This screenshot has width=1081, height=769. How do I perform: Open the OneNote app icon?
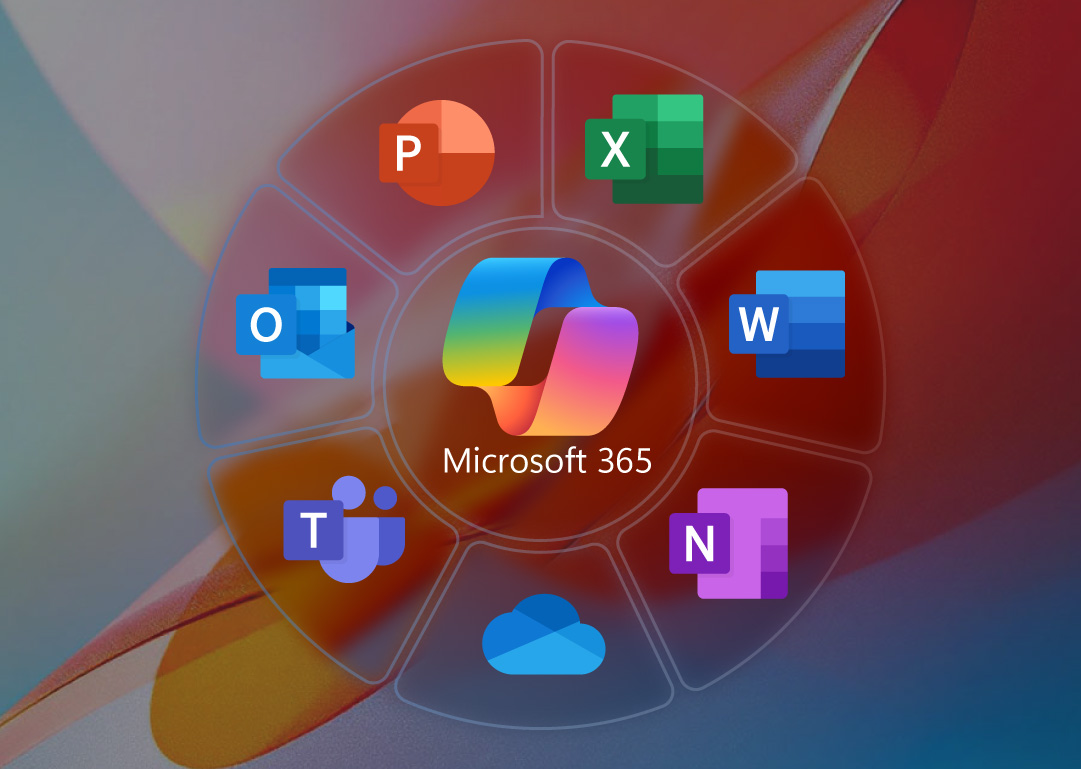(x=728, y=543)
